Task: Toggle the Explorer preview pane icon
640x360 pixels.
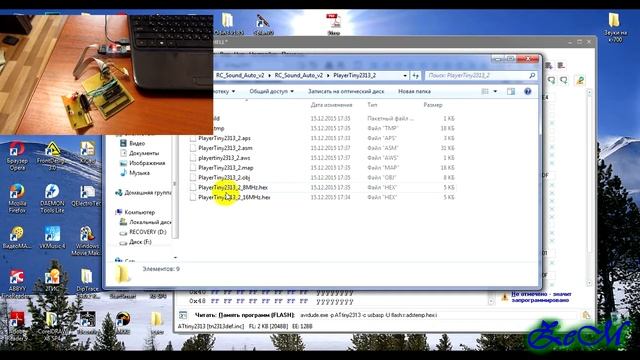Action: point(511,91)
